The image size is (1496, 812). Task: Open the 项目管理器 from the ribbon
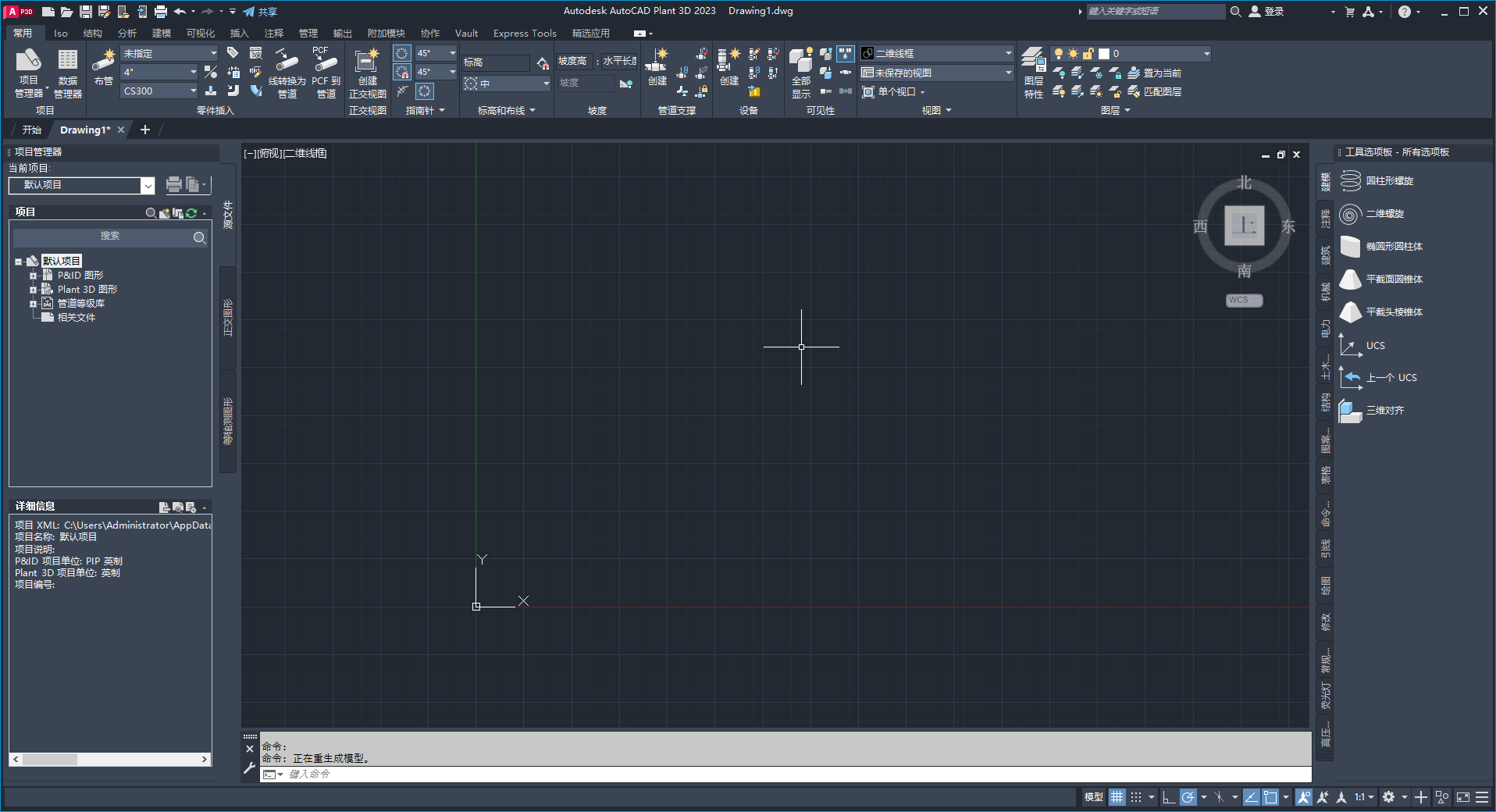28,70
